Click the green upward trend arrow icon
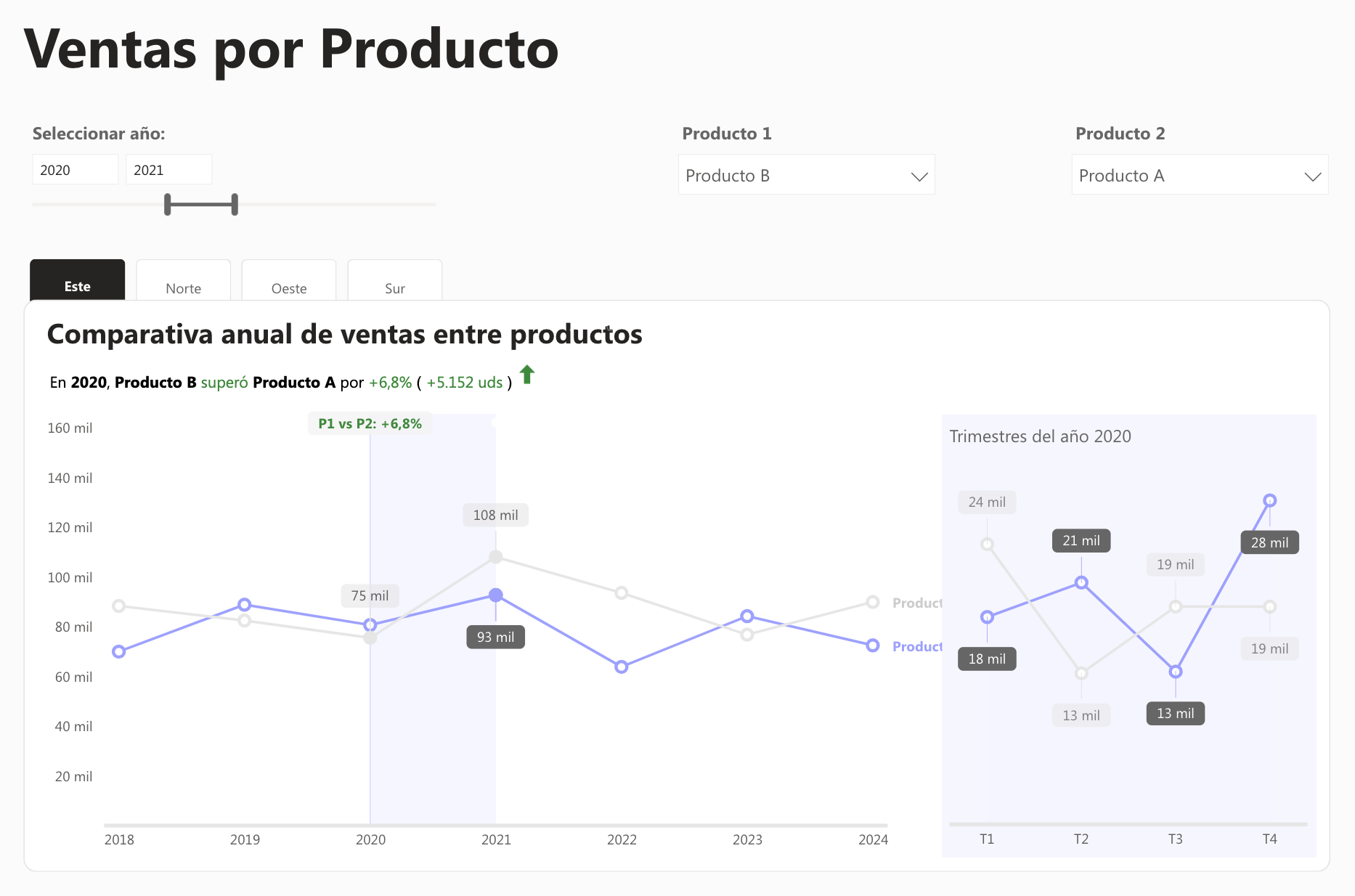Screen dimensions: 1355x896 coord(528,375)
